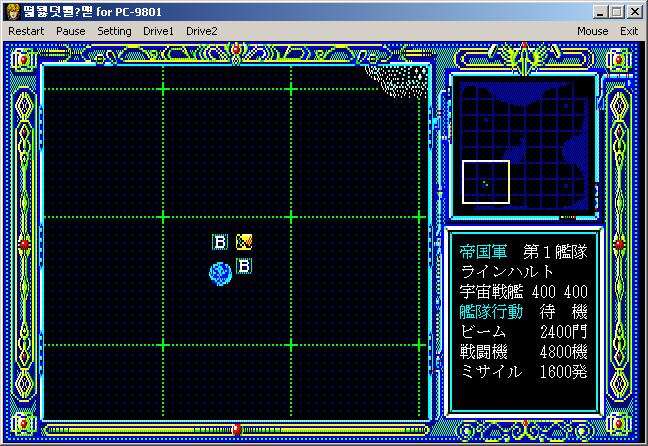This screenshot has height=446, width=648.
Task: Click the red marker on the bottom bar
Action: [237, 429]
